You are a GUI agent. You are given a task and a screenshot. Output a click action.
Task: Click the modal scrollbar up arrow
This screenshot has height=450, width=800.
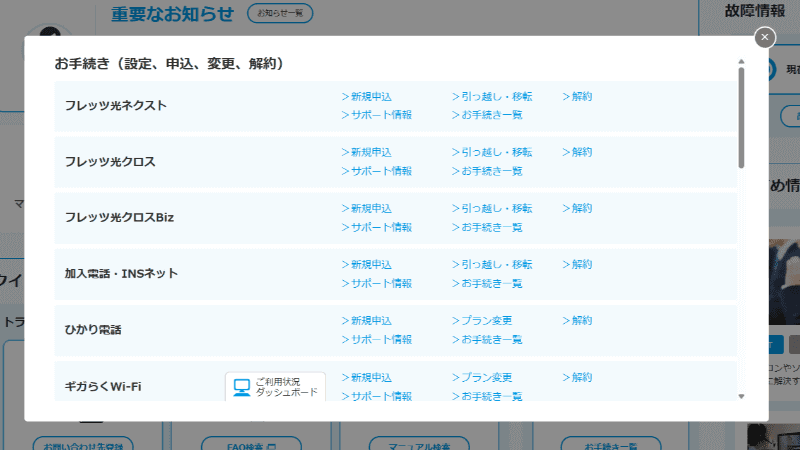click(741, 62)
